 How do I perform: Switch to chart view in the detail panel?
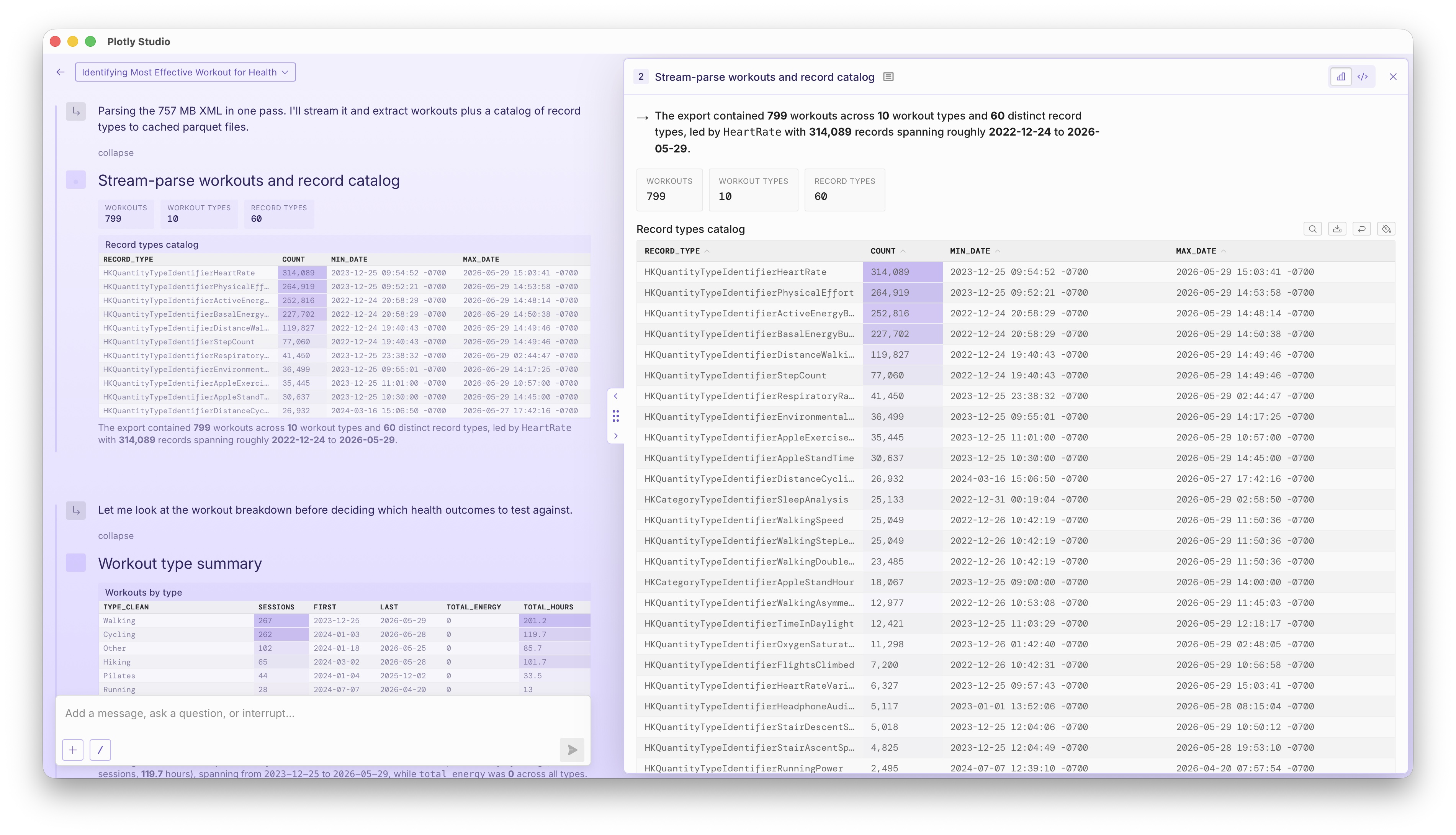pos(1341,77)
